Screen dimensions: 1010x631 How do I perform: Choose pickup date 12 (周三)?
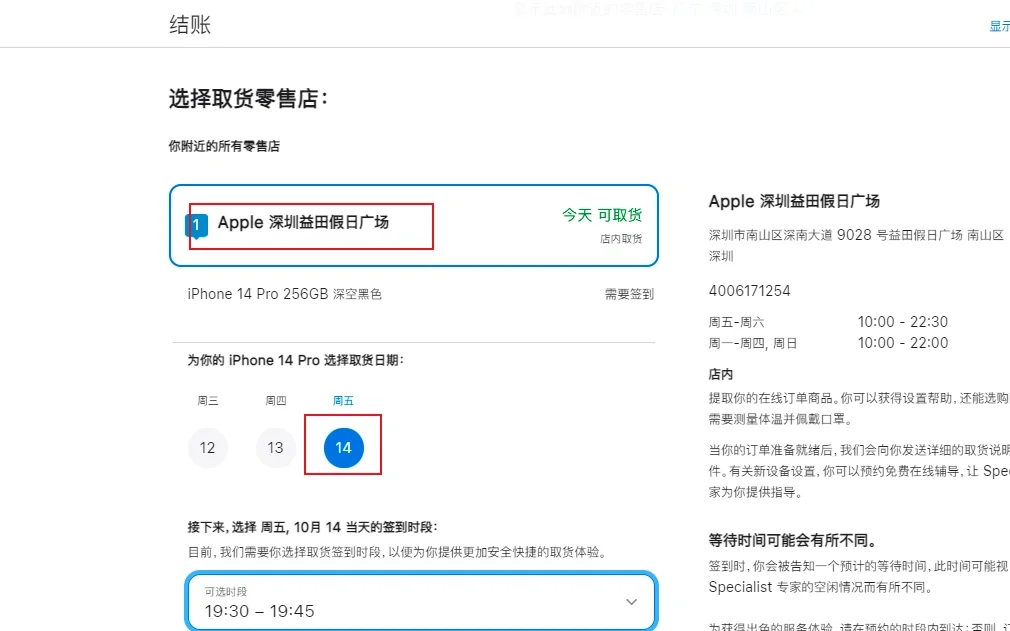(207, 447)
